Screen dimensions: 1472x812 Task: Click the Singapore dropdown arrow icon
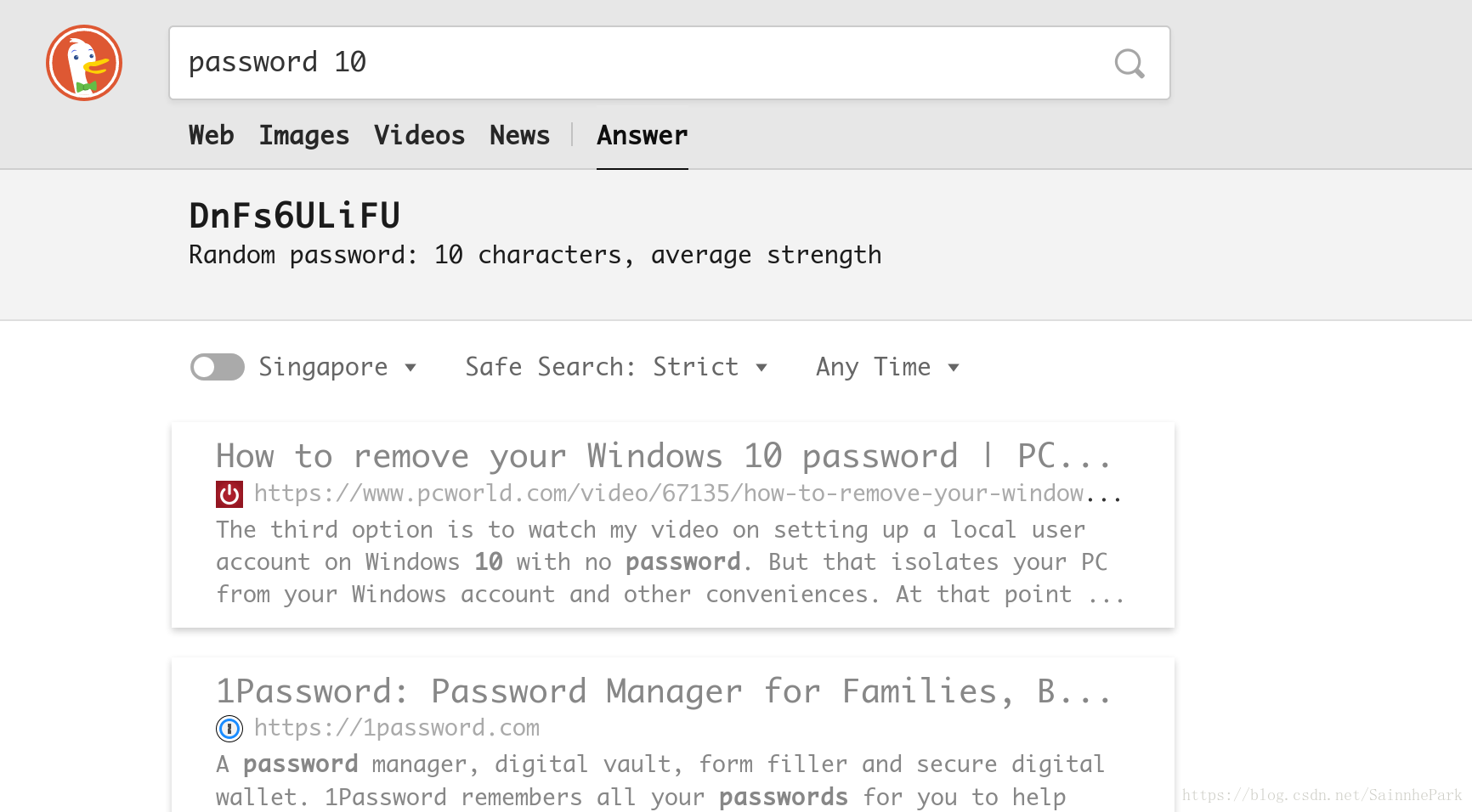pyautogui.click(x=411, y=368)
